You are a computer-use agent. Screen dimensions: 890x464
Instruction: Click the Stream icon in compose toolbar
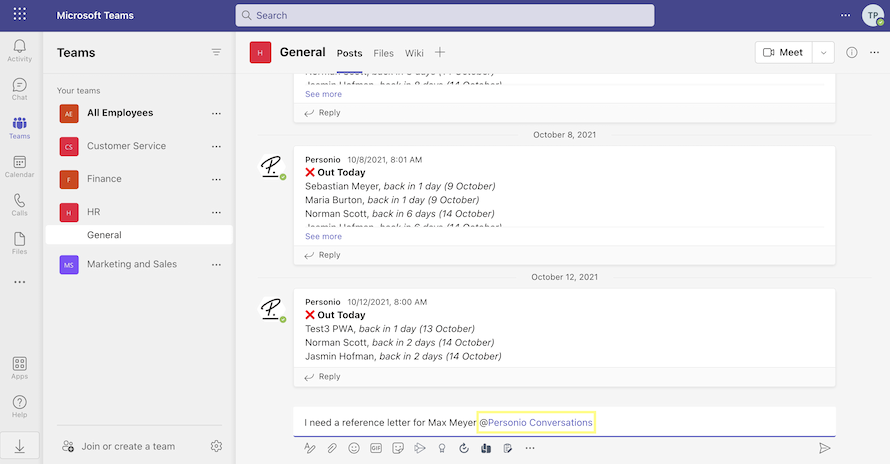click(419, 448)
